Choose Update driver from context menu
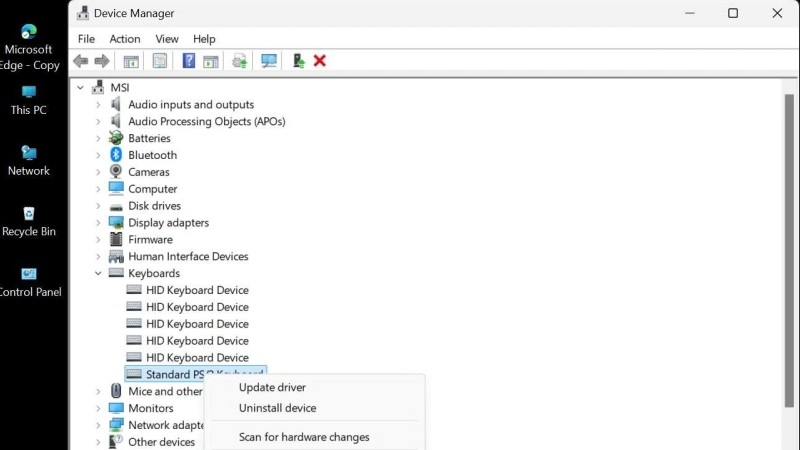The width and height of the screenshot is (800, 450). (x=272, y=387)
